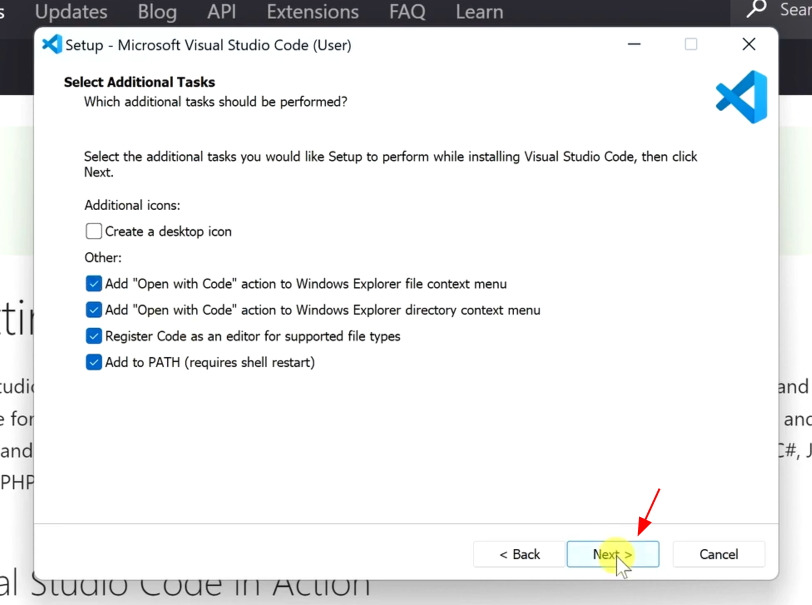Image resolution: width=812 pixels, height=605 pixels.
Task: Click 'Which additional tasks should be performed?' text
Action: (x=215, y=102)
